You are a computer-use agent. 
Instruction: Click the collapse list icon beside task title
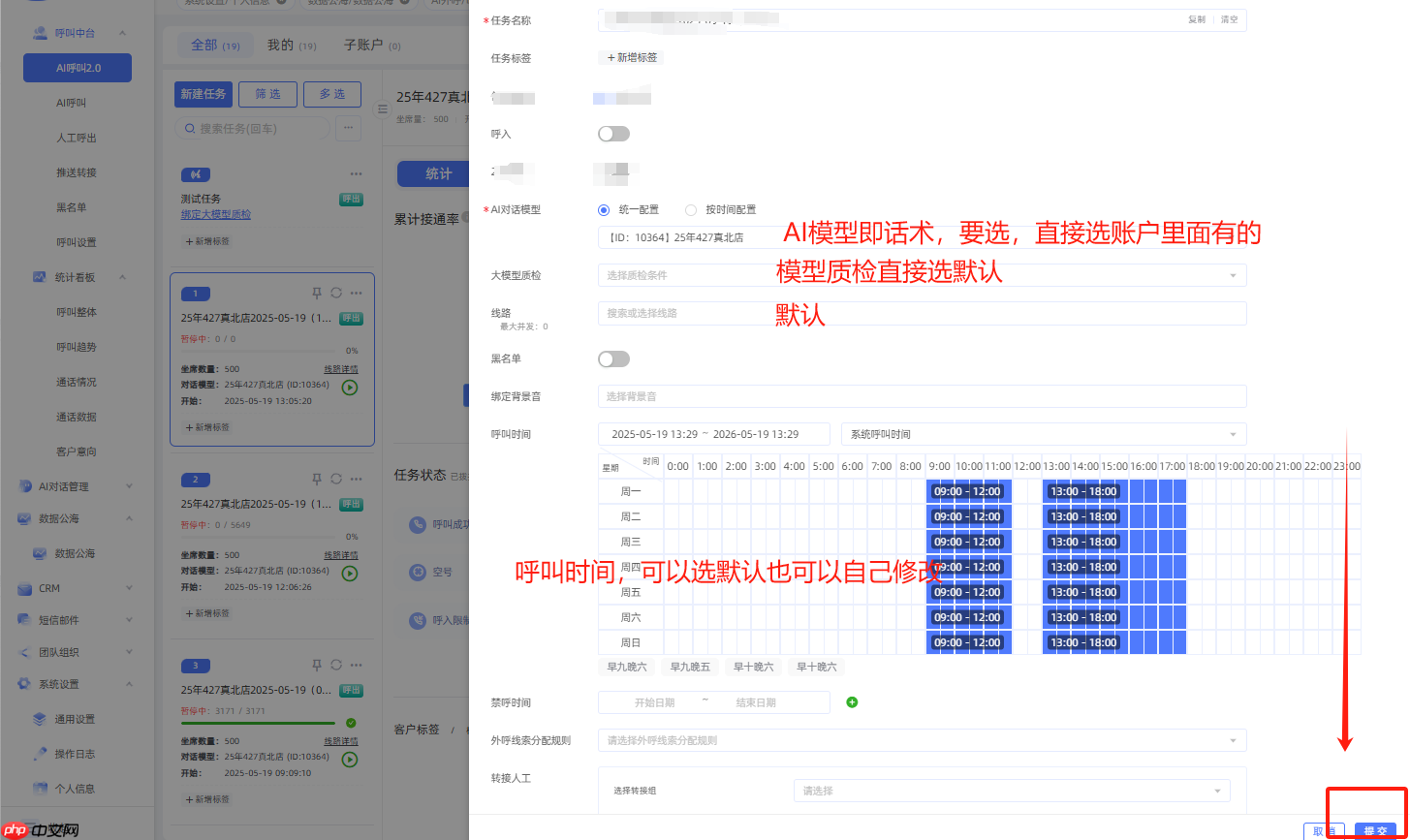coord(383,108)
